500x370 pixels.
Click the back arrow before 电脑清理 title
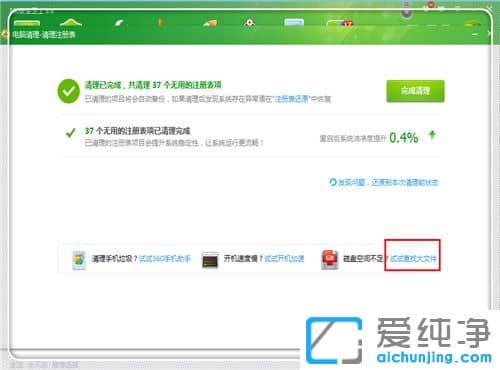(x=5, y=34)
